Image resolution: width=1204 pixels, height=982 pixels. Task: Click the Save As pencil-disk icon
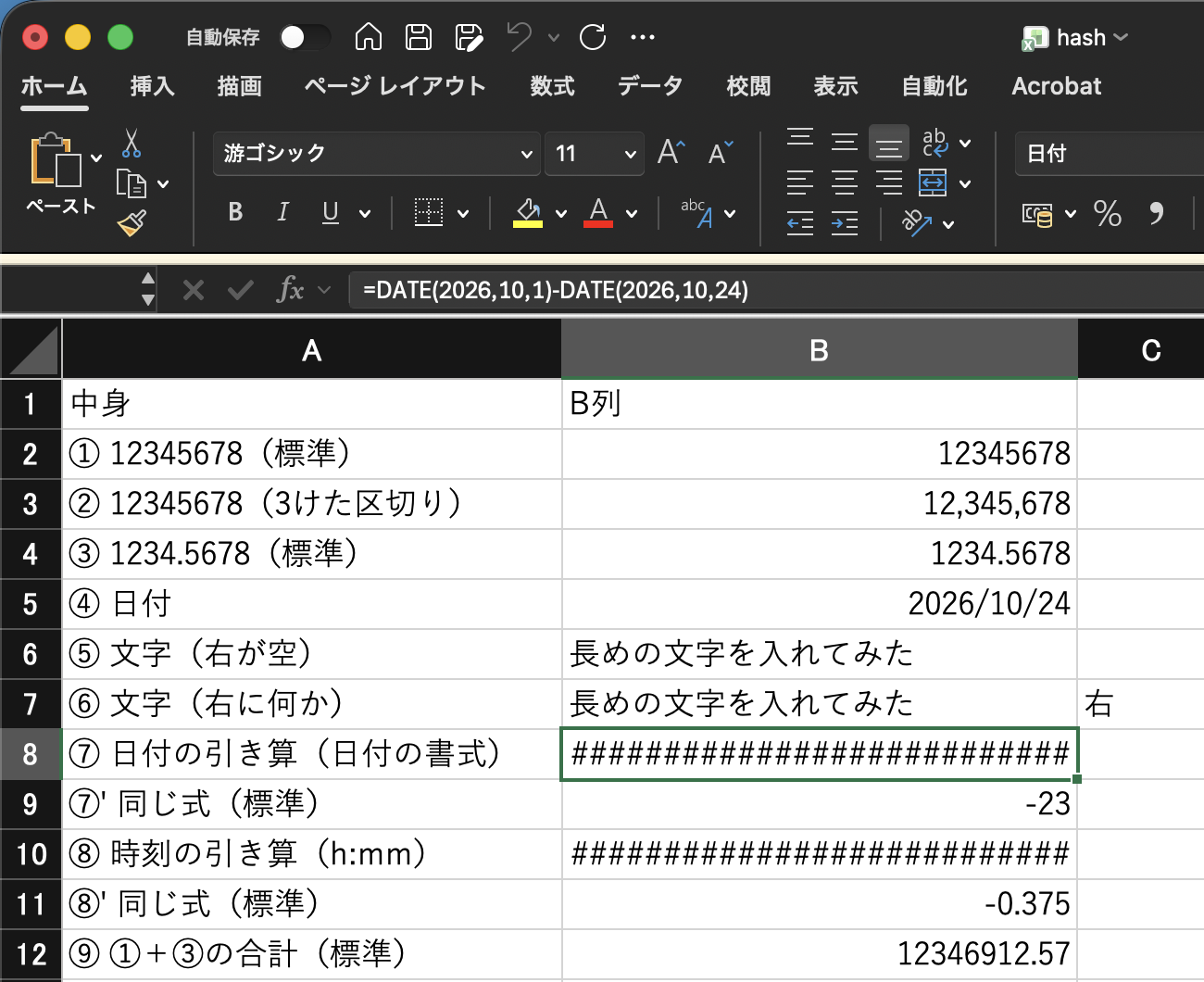click(x=470, y=37)
